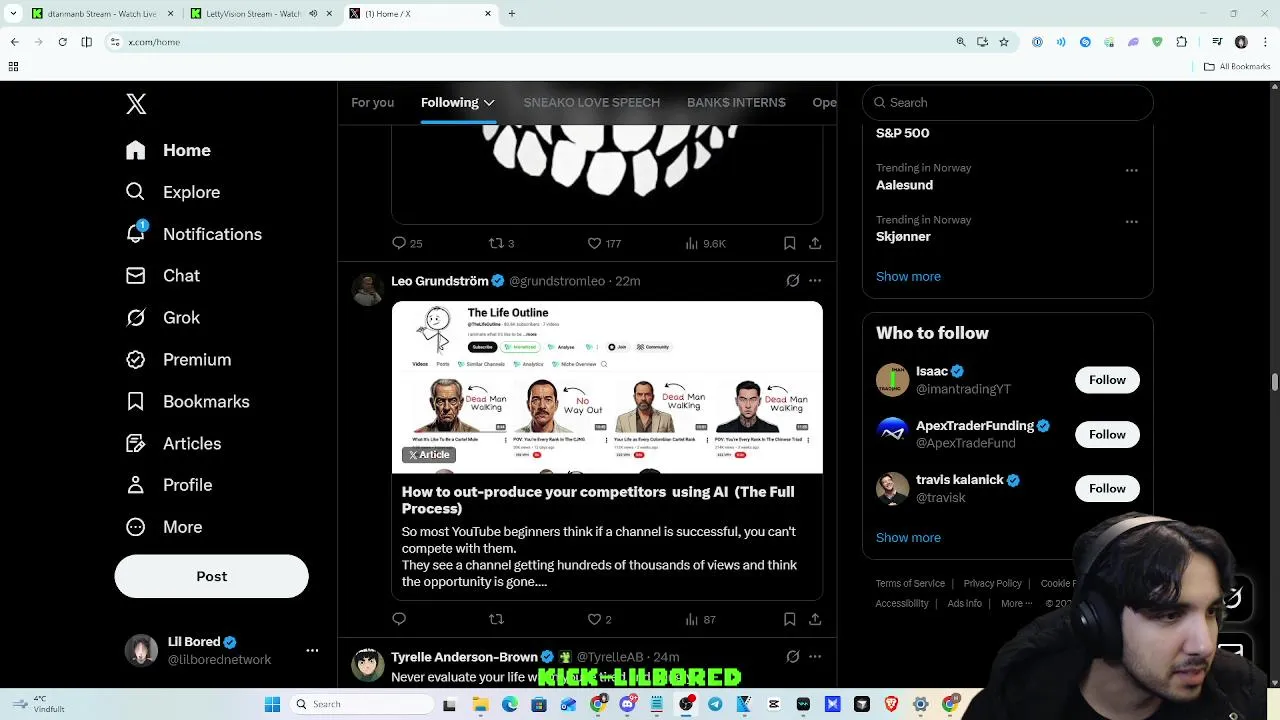Open Discord from the taskbar

click(627, 704)
